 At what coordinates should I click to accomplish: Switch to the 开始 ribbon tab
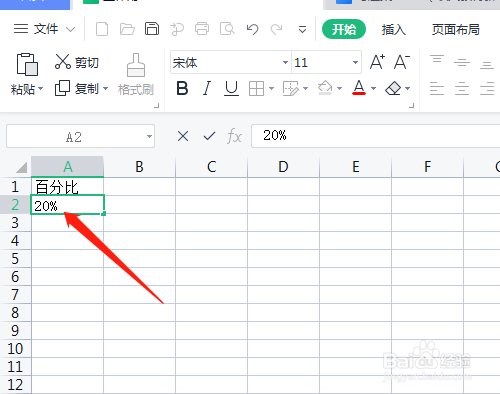344,29
